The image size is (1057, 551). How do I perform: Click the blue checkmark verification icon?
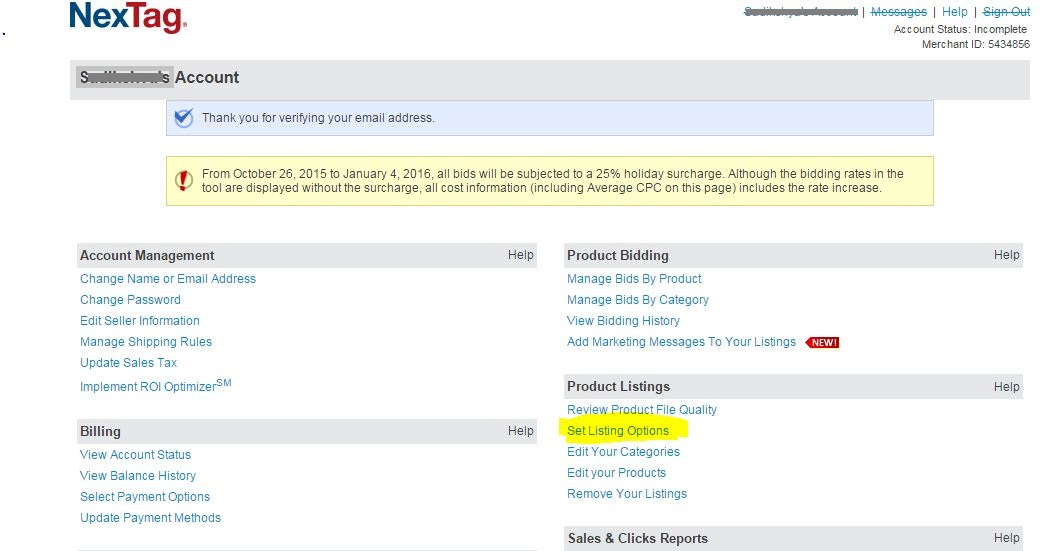[x=183, y=118]
